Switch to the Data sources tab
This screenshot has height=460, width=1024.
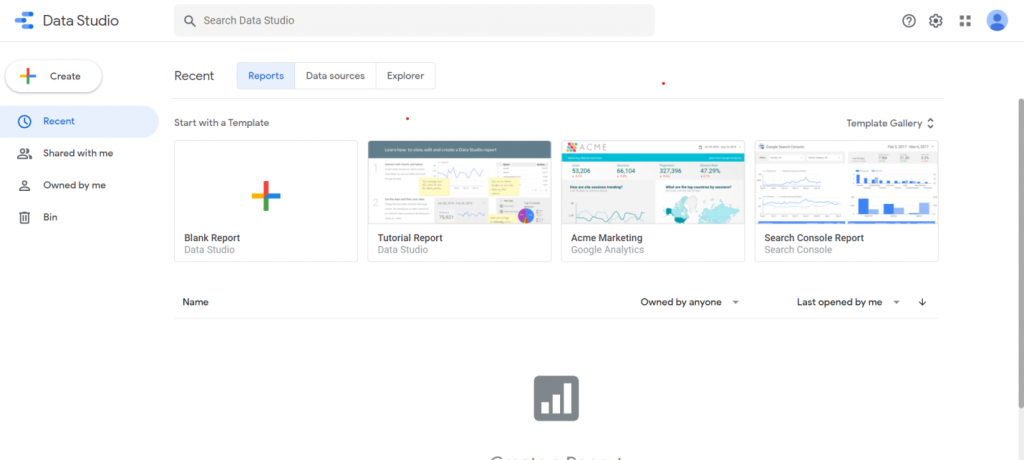tap(335, 76)
